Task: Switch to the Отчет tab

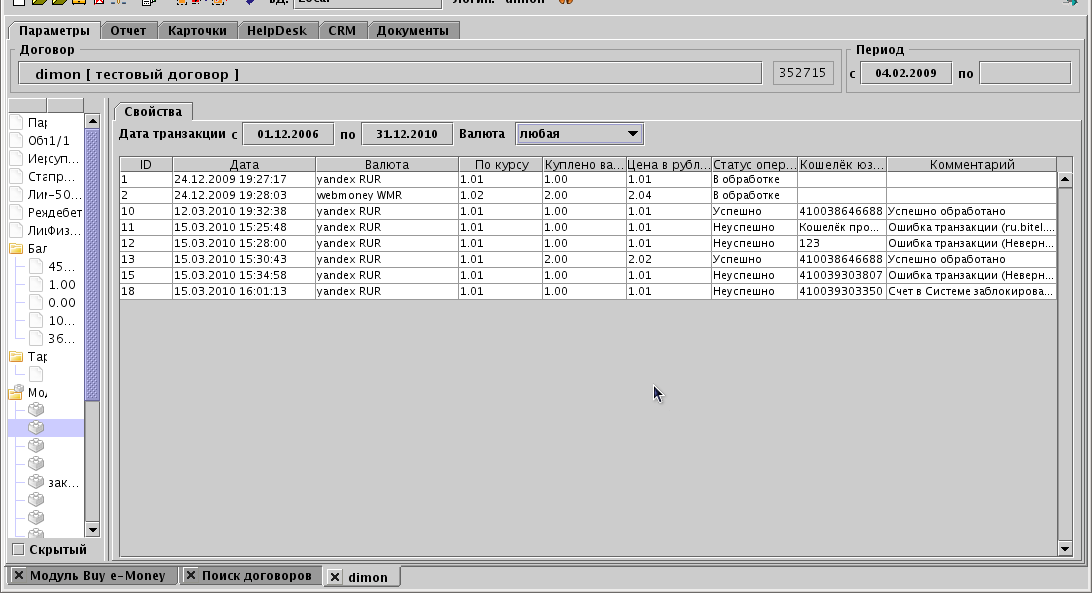Action: click(x=128, y=30)
